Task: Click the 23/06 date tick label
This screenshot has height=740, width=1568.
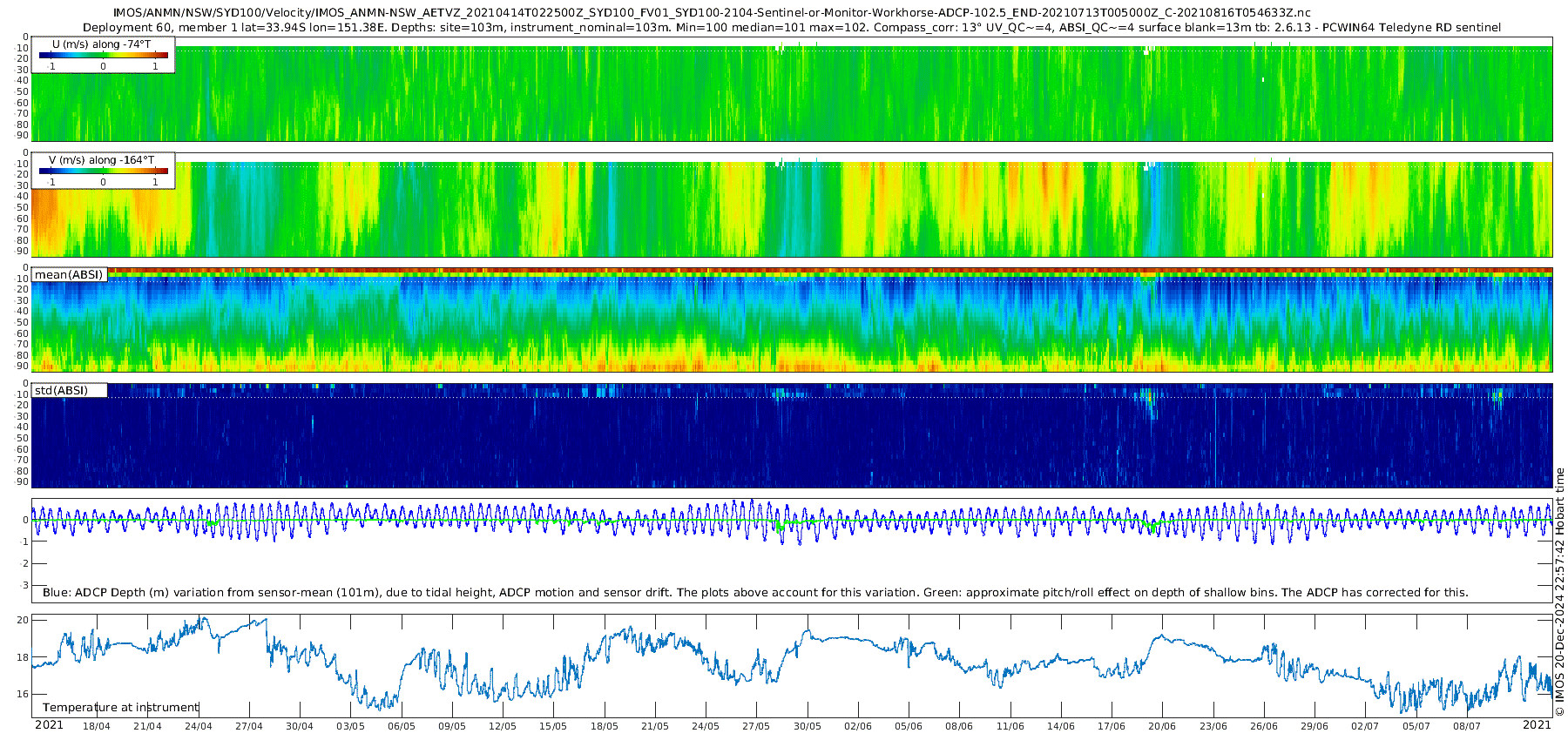Action: pos(1213,726)
